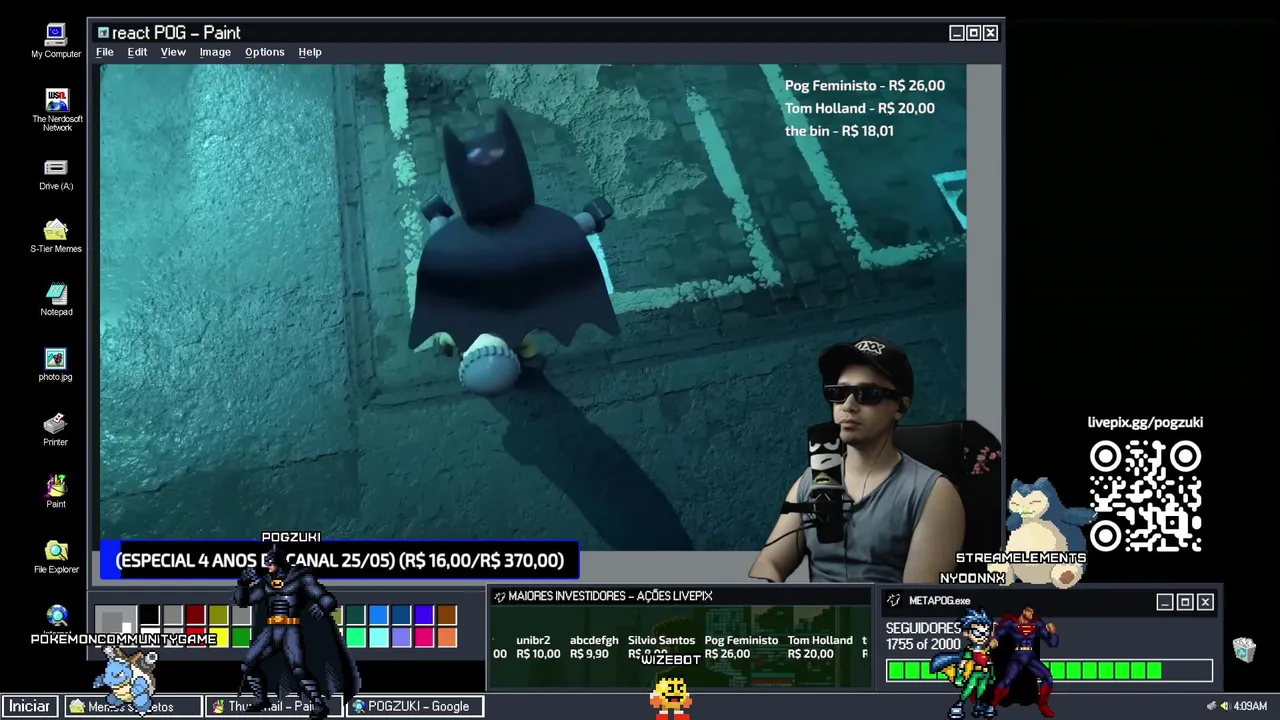1280x720 pixels.
Task: Pick the yellow color swatch
Action: 218,637
